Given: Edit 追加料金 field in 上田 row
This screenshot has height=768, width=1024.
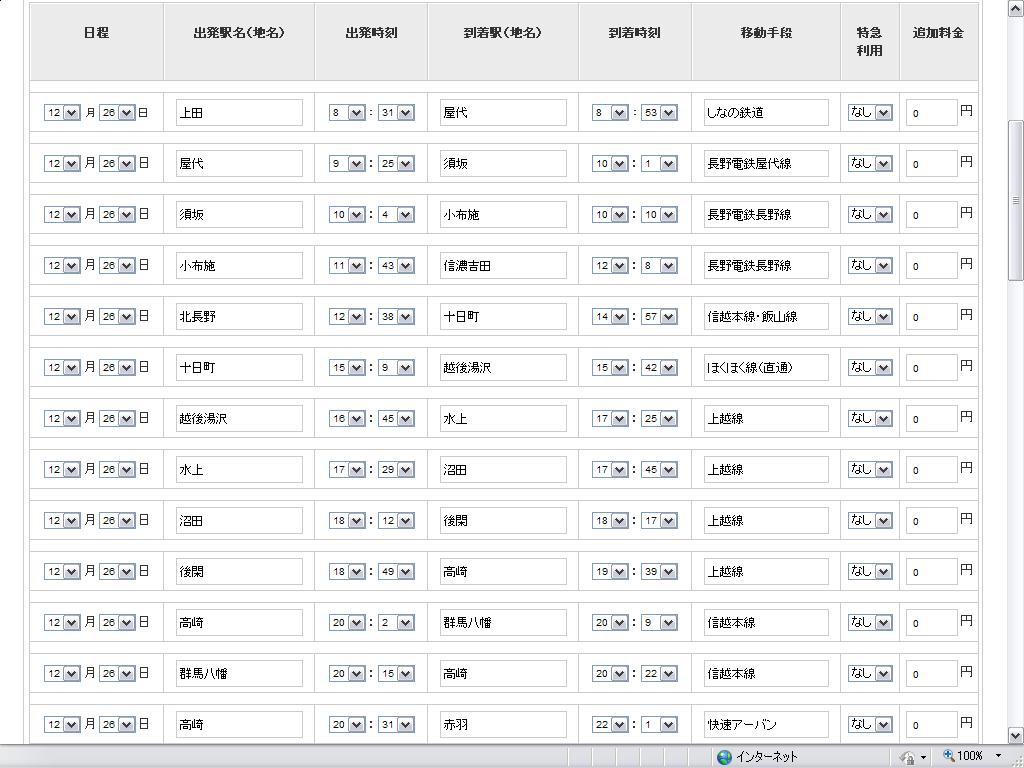Looking at the screenshot, I should click(x=931, y=112).
